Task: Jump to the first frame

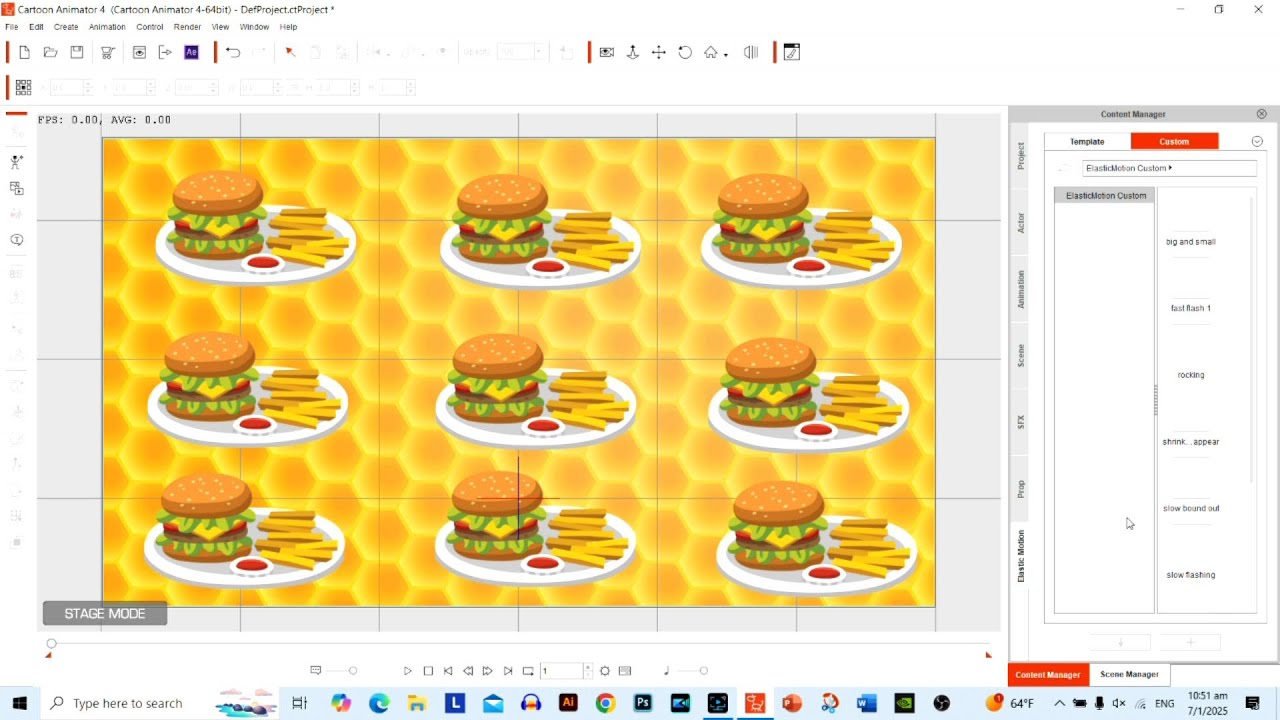Action: [x=448, y=671]
